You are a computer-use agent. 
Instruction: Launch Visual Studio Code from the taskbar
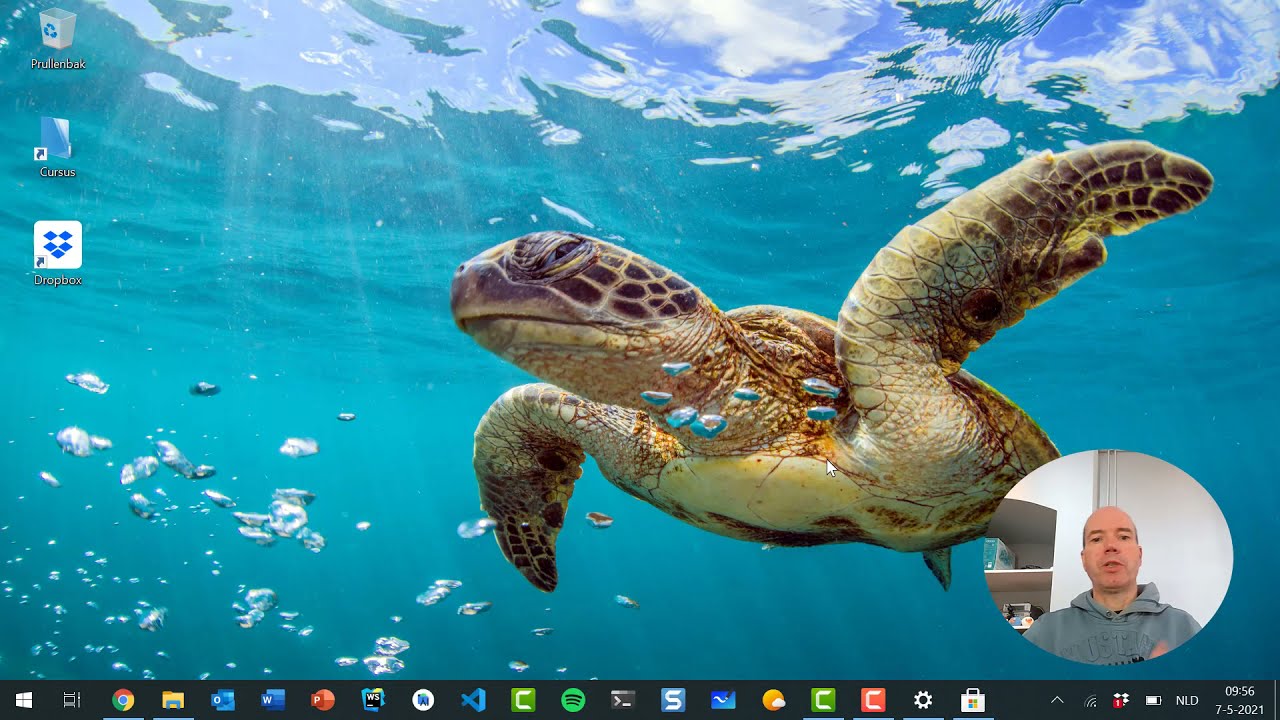click(x=473, y=700)
